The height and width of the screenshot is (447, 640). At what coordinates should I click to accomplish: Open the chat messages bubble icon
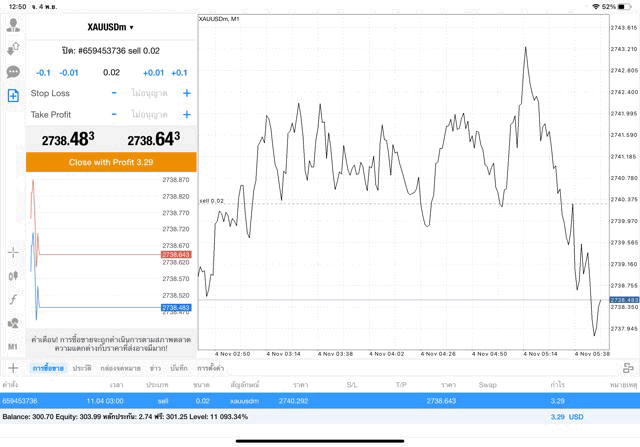(13, 72)
